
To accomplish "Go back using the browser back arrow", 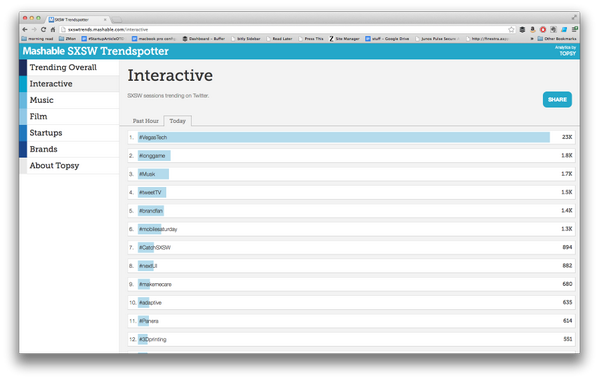I will tap(25, 29).
